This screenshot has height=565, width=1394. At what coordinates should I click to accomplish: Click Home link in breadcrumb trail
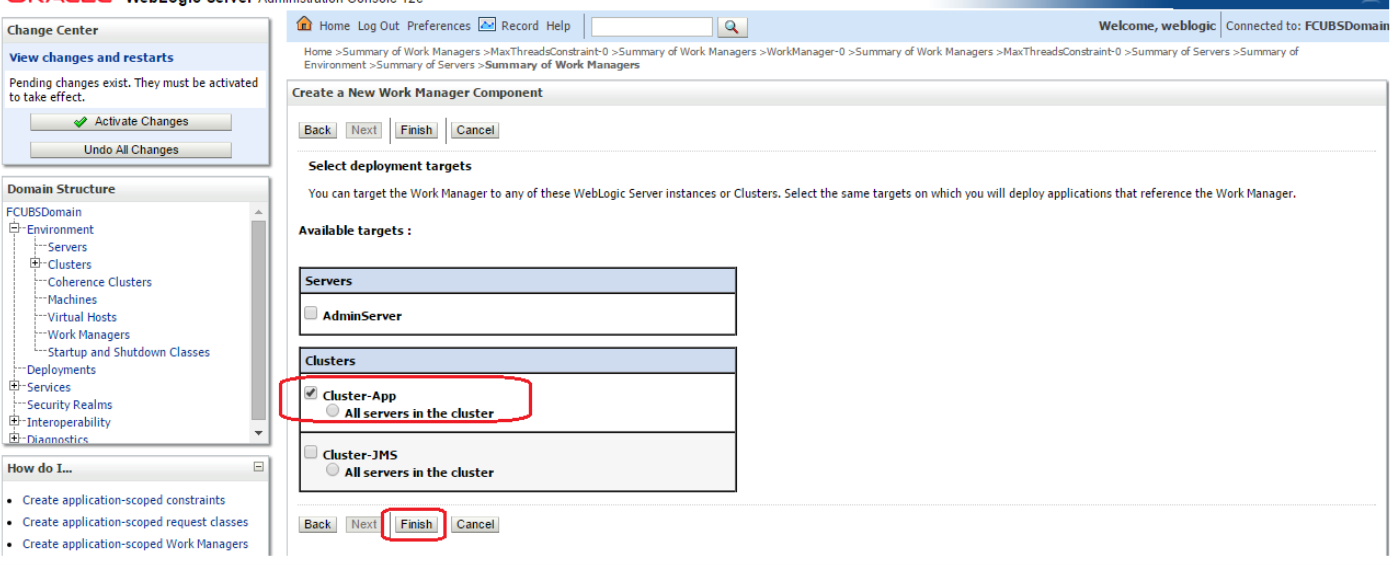click(317, 52)
